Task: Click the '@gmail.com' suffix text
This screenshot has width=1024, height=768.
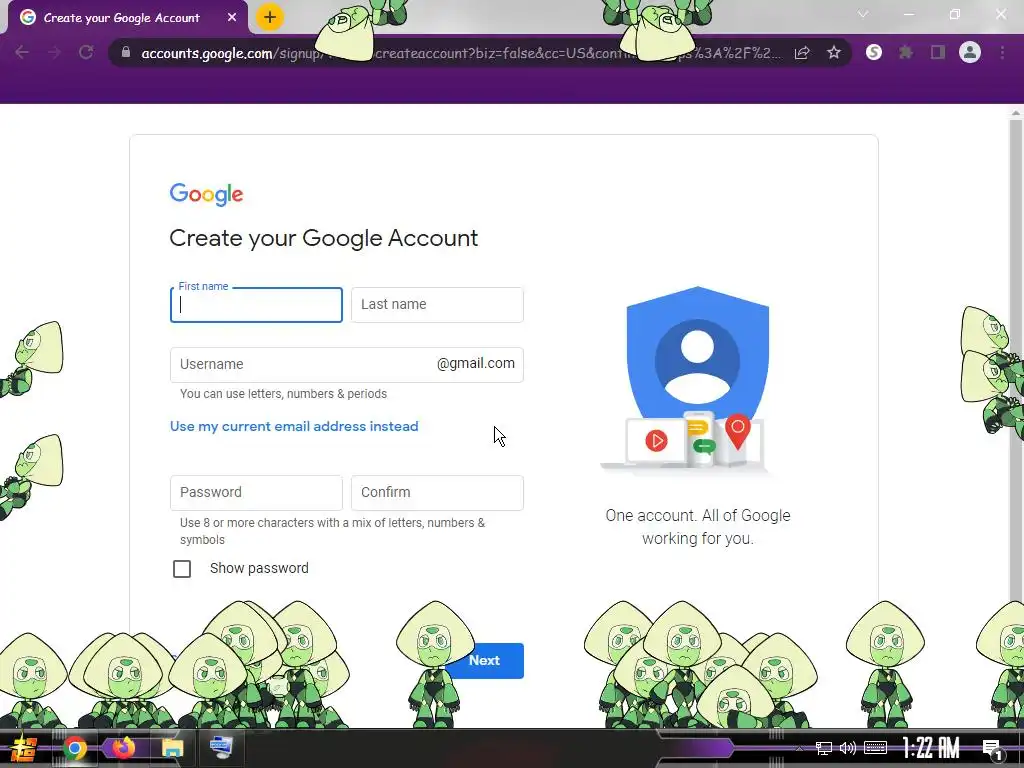Action: pyautogui.click(x=475, y=364)
